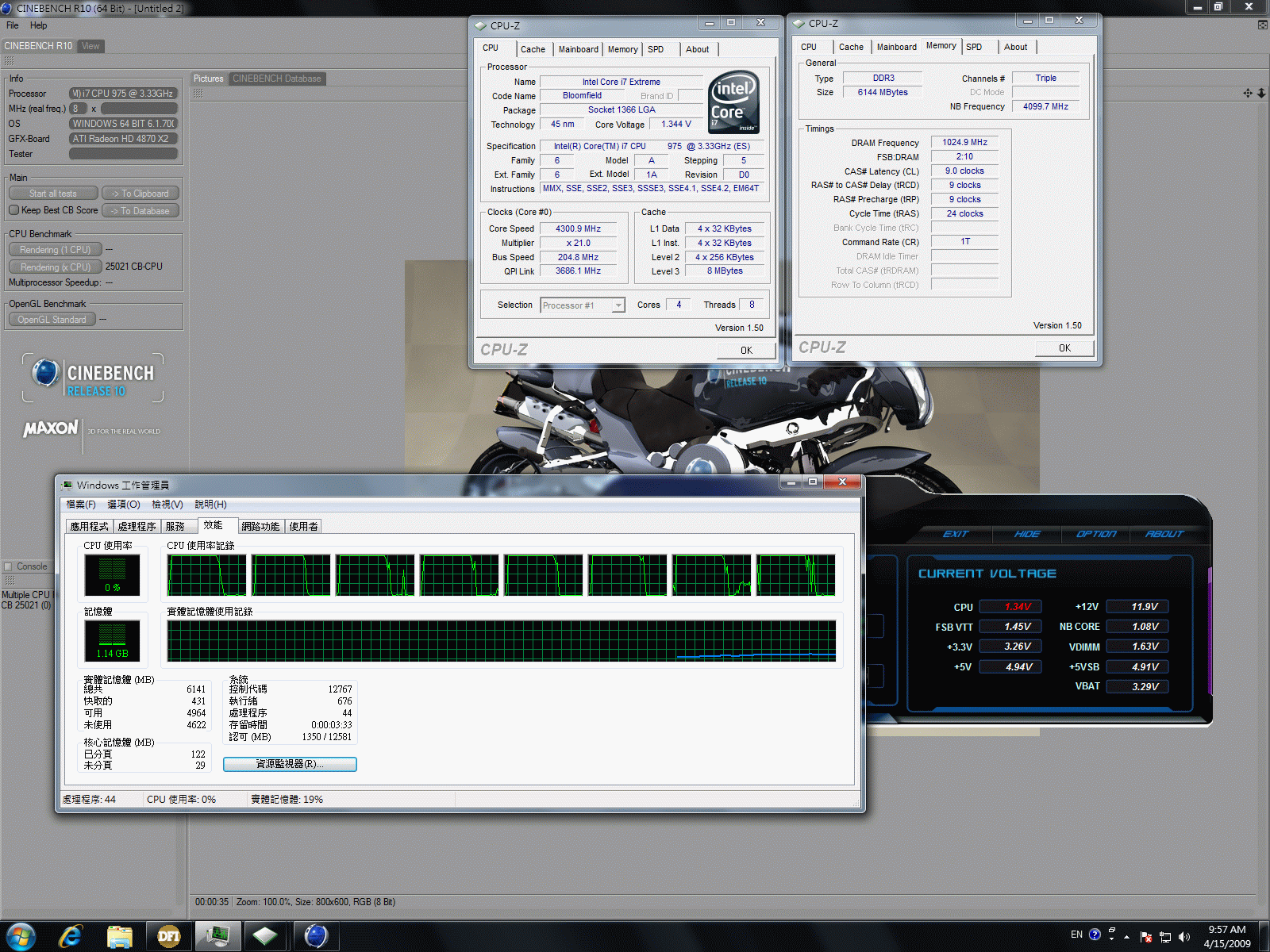Viewport: 1270px width, 952px height.
Task: Click ABOUT in the voltage monitor
Action: coord(1164,534)
